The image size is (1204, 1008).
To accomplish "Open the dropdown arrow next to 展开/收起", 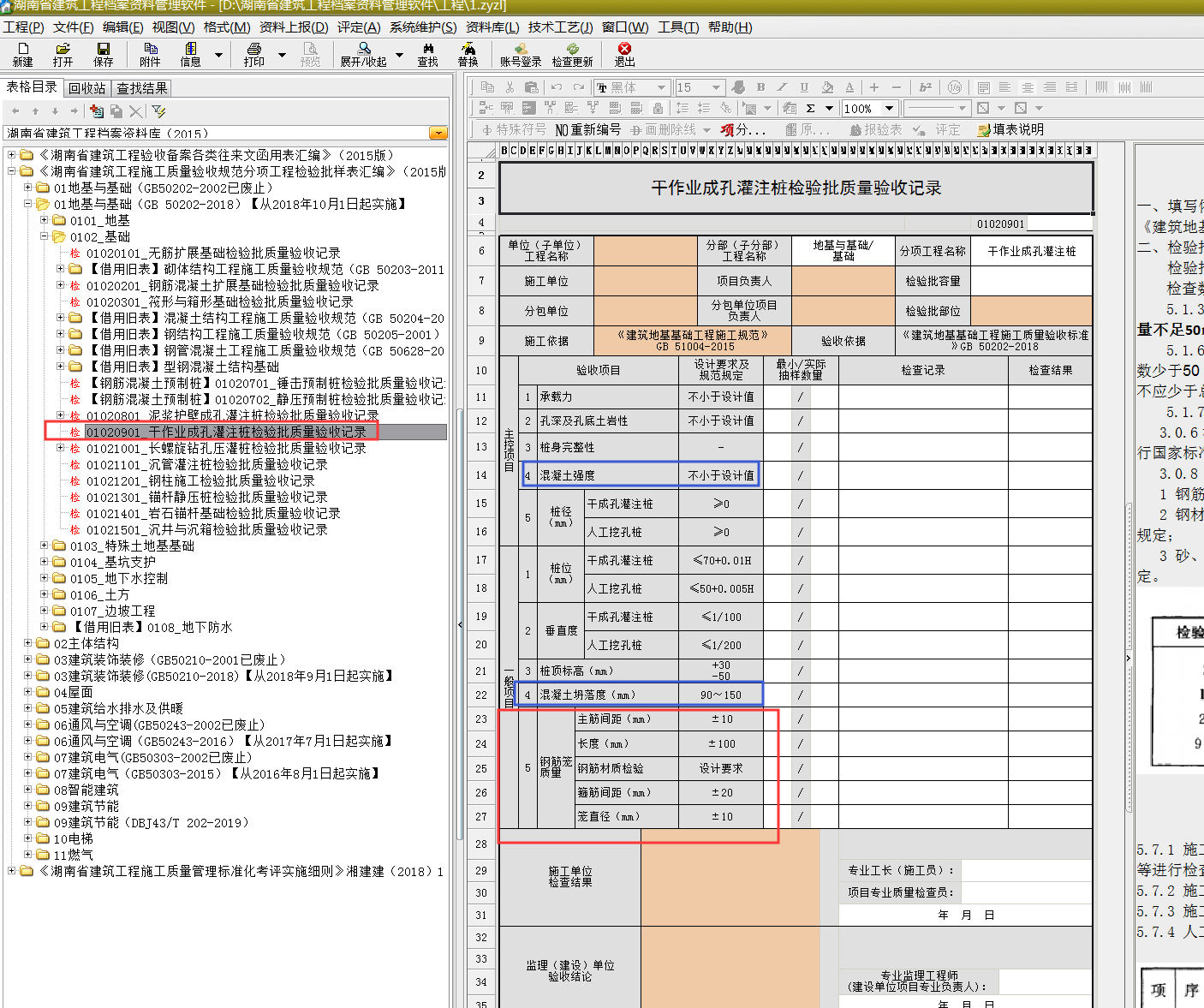I will pyautogui.click(x=399, y=55).
